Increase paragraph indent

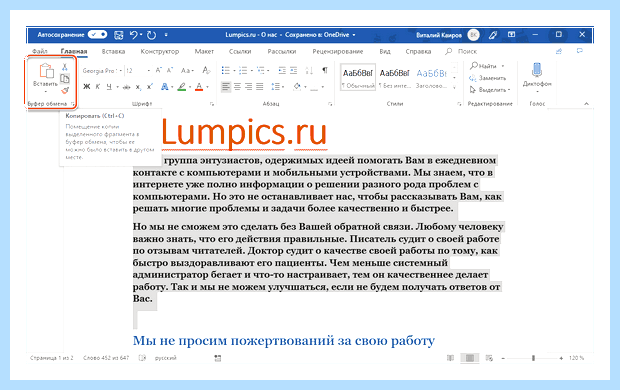coord(293,70)
